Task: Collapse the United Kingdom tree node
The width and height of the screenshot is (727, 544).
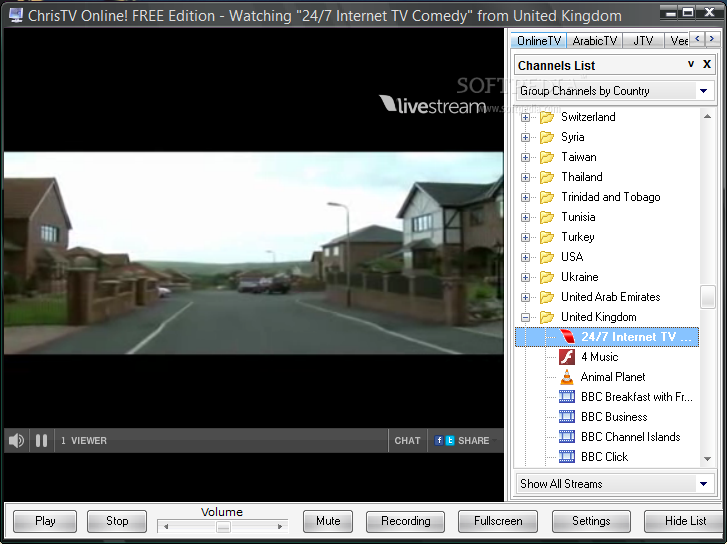Action: [525, 317]
